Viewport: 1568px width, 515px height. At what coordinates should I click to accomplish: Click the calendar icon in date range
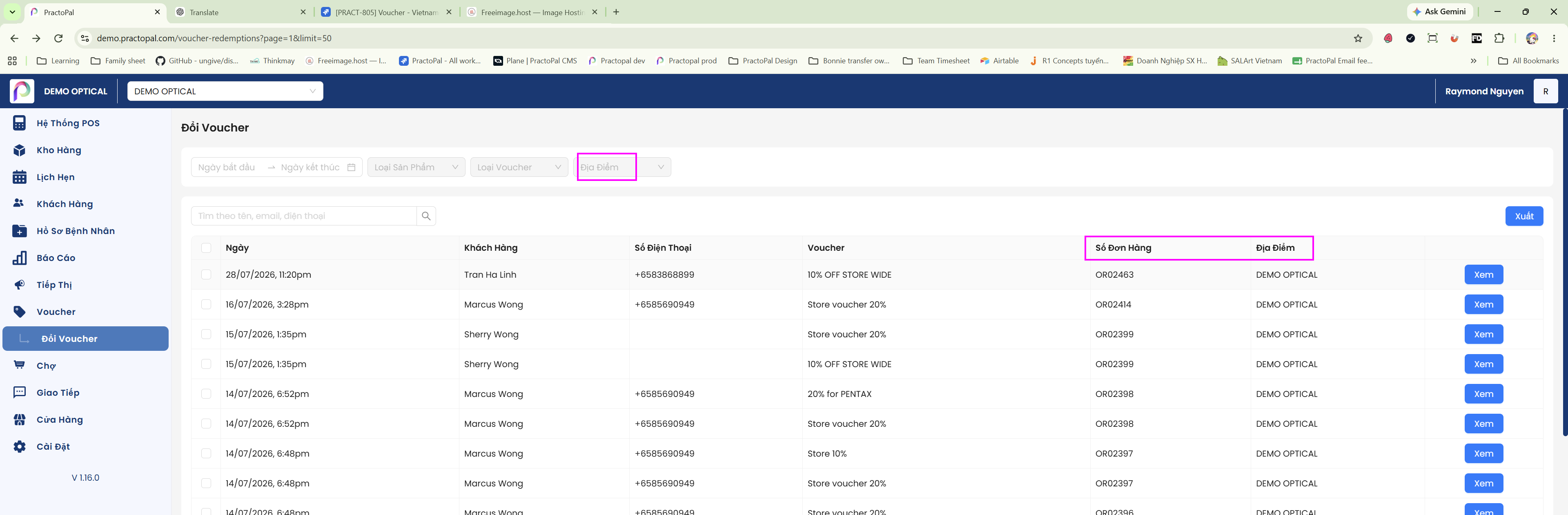click(x=351, y=167)
